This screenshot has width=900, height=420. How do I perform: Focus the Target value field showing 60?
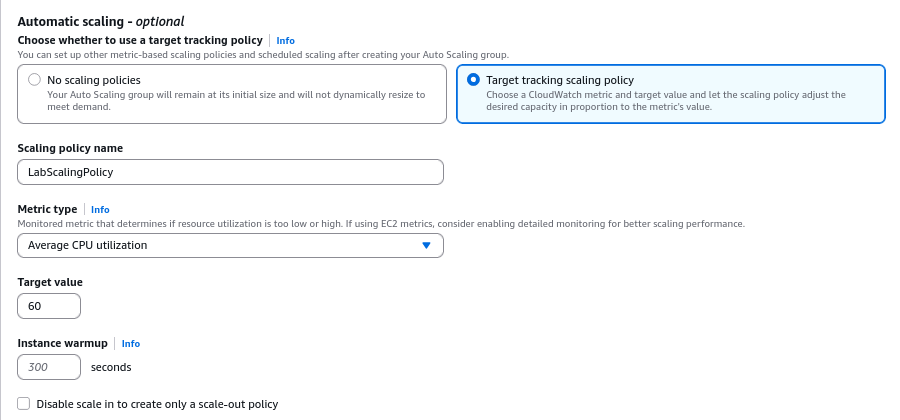[49, 306]
